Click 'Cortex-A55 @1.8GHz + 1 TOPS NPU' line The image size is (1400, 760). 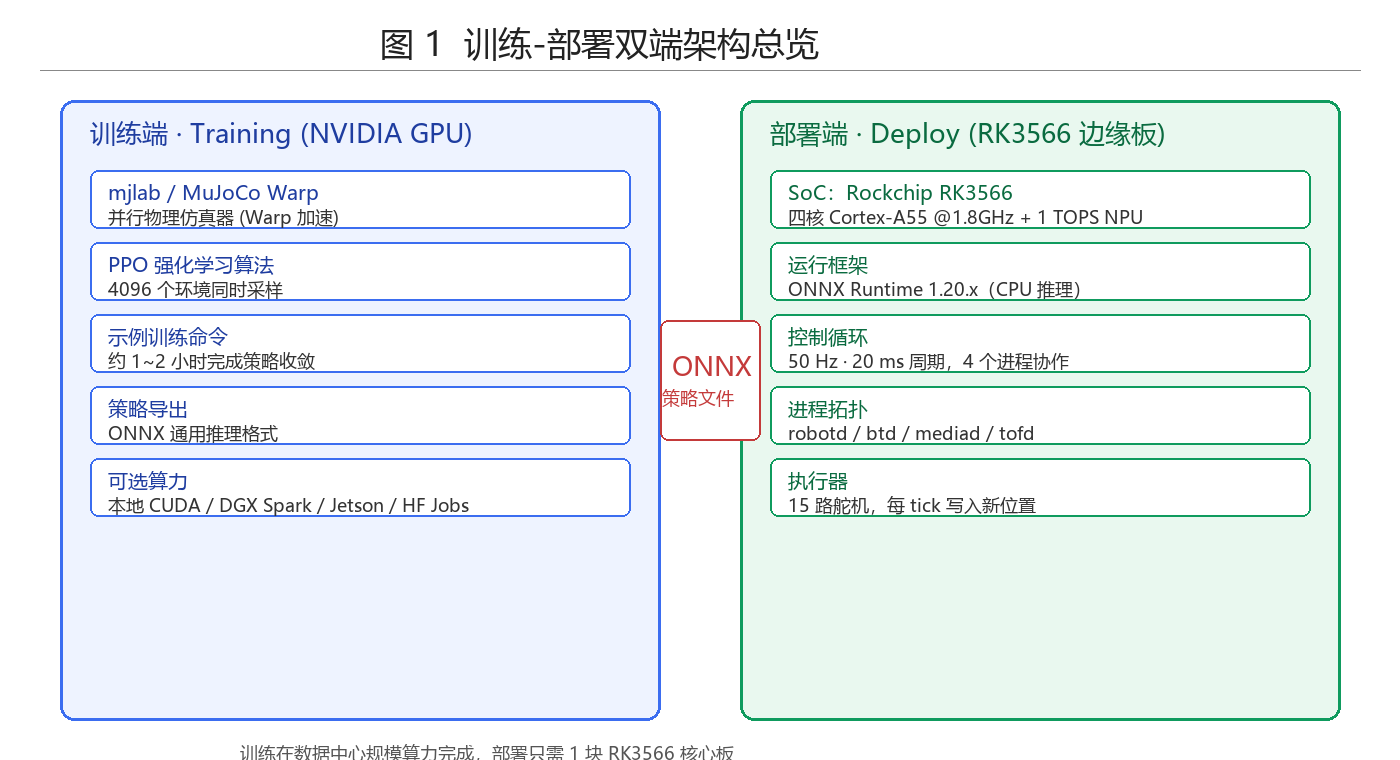point(965,217)
